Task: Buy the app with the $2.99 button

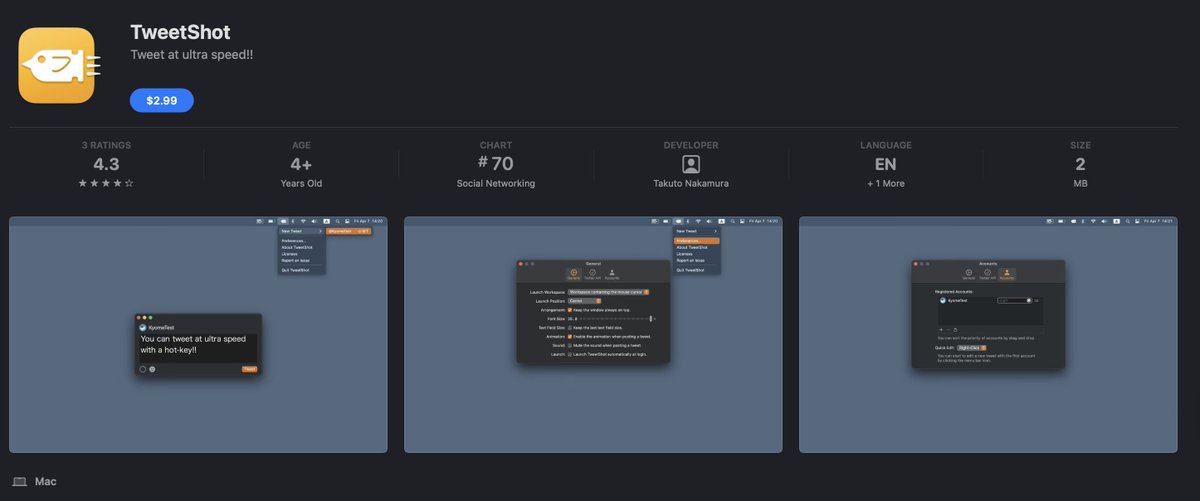Action: (161, 100)
